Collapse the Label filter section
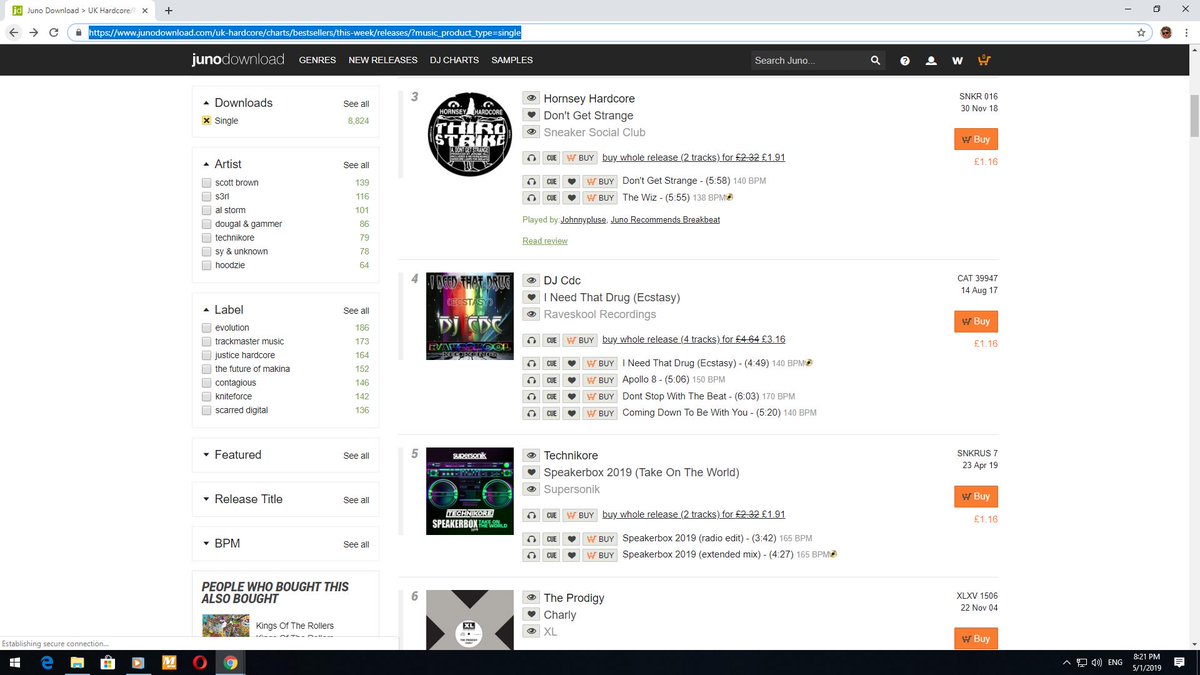The width and height of the screenshot is (1200, 675). [222, 310]
